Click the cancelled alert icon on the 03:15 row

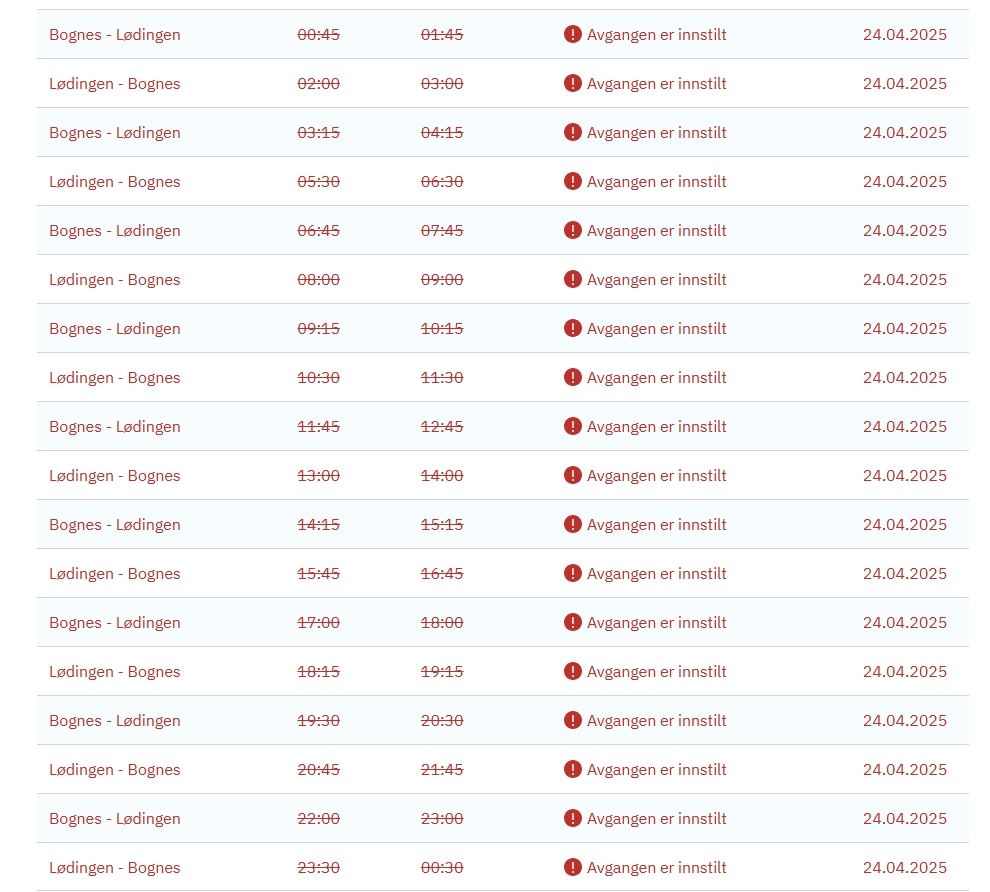click(x=573, y=133)
